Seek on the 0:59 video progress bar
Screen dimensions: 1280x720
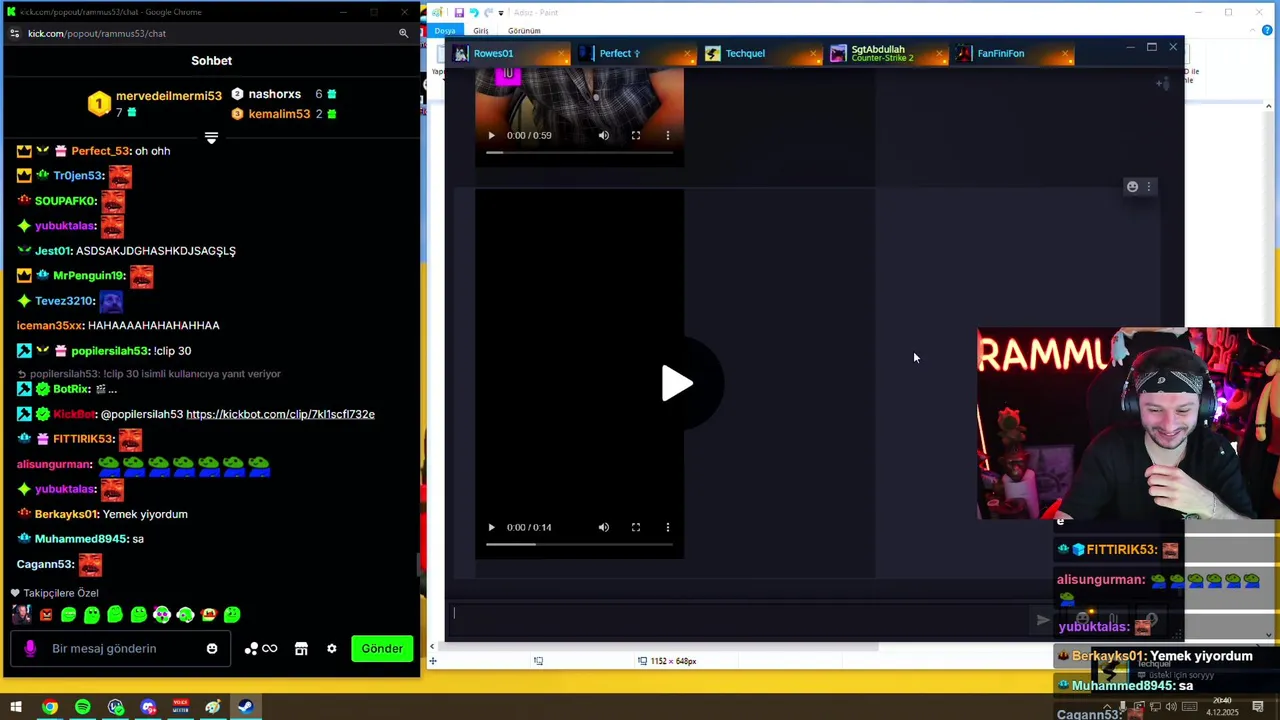pyautogui.click(x=580, y=152)
